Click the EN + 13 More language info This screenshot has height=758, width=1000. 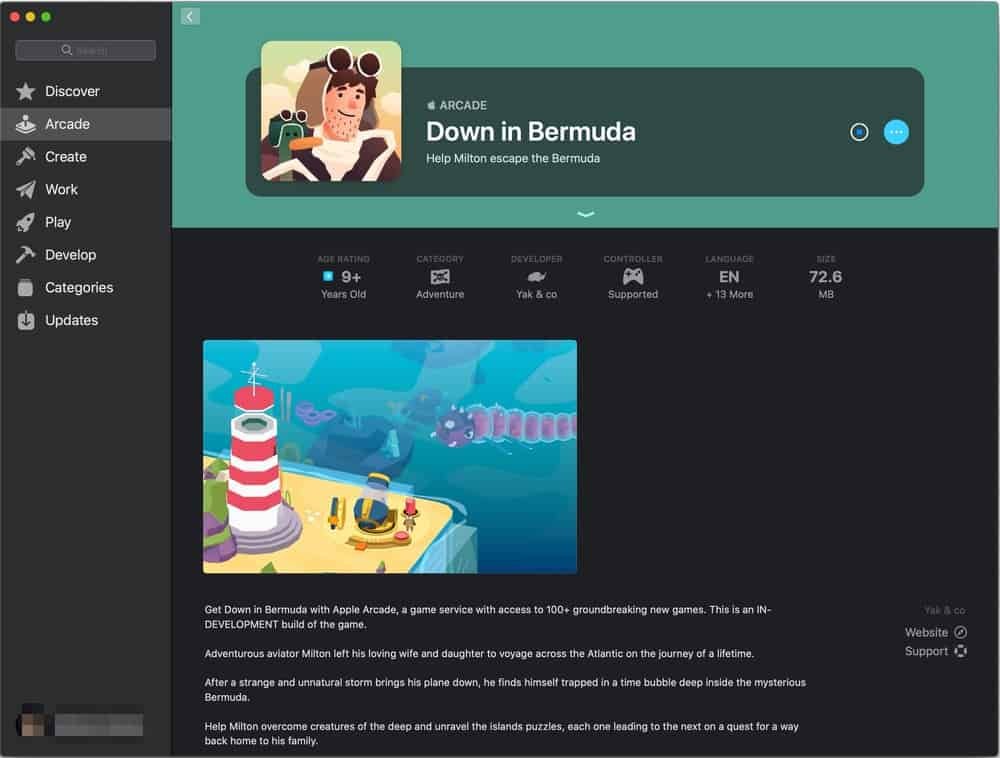(729, 277)
